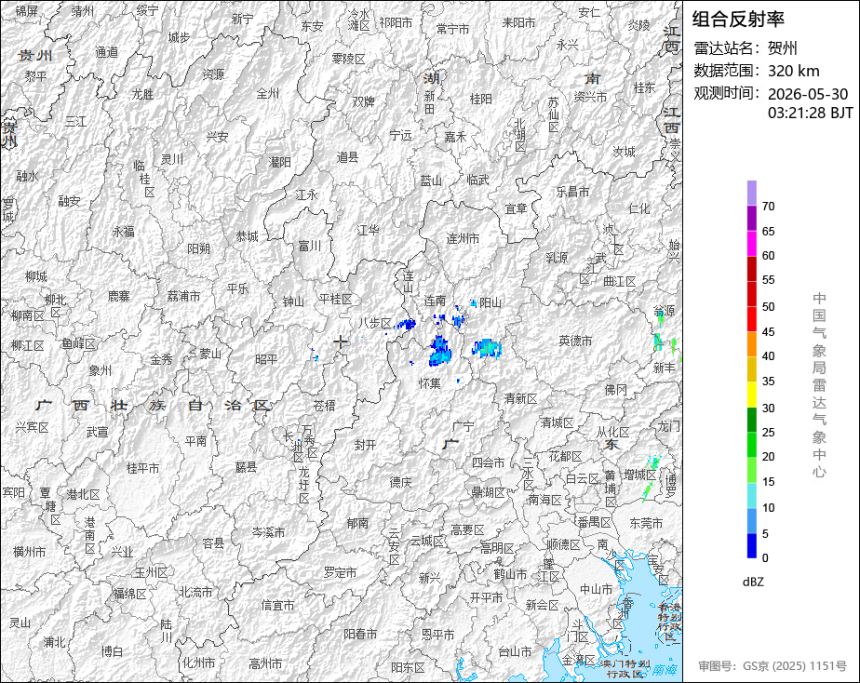
Task: Select the 北流市 label
Action: click(196, 592)
